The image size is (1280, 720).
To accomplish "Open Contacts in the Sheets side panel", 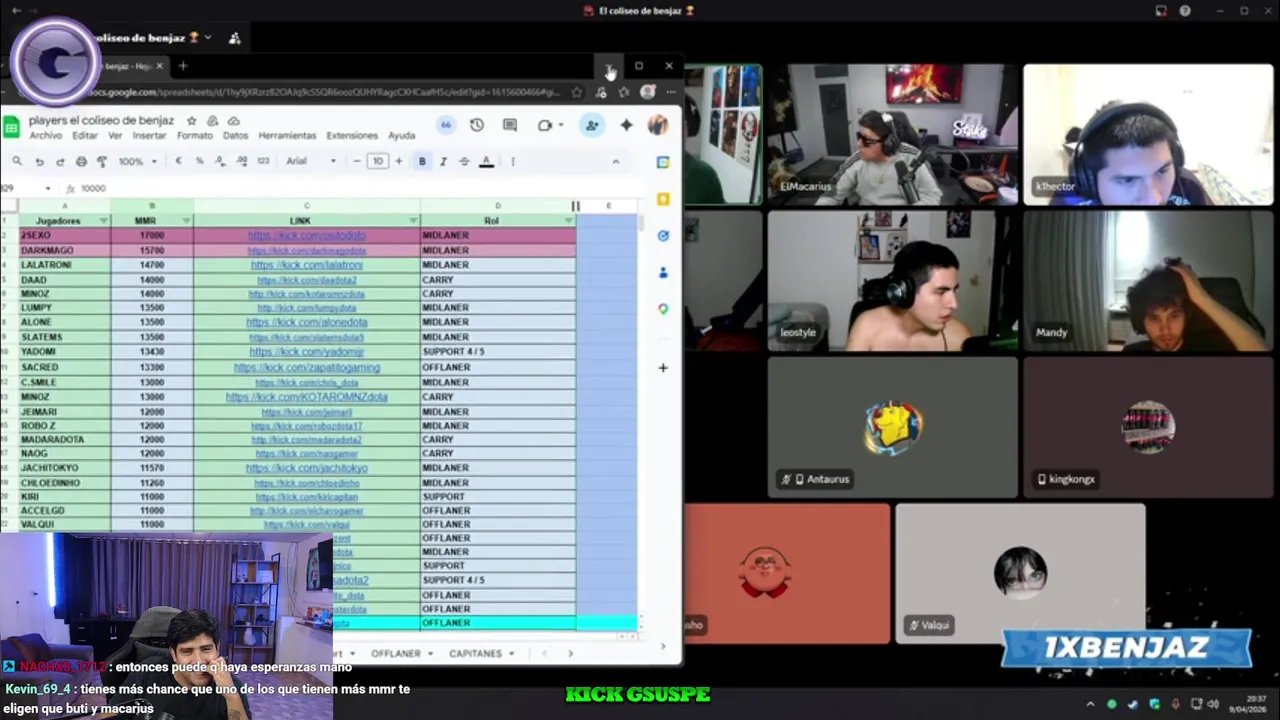I will (x=663, y=272).
